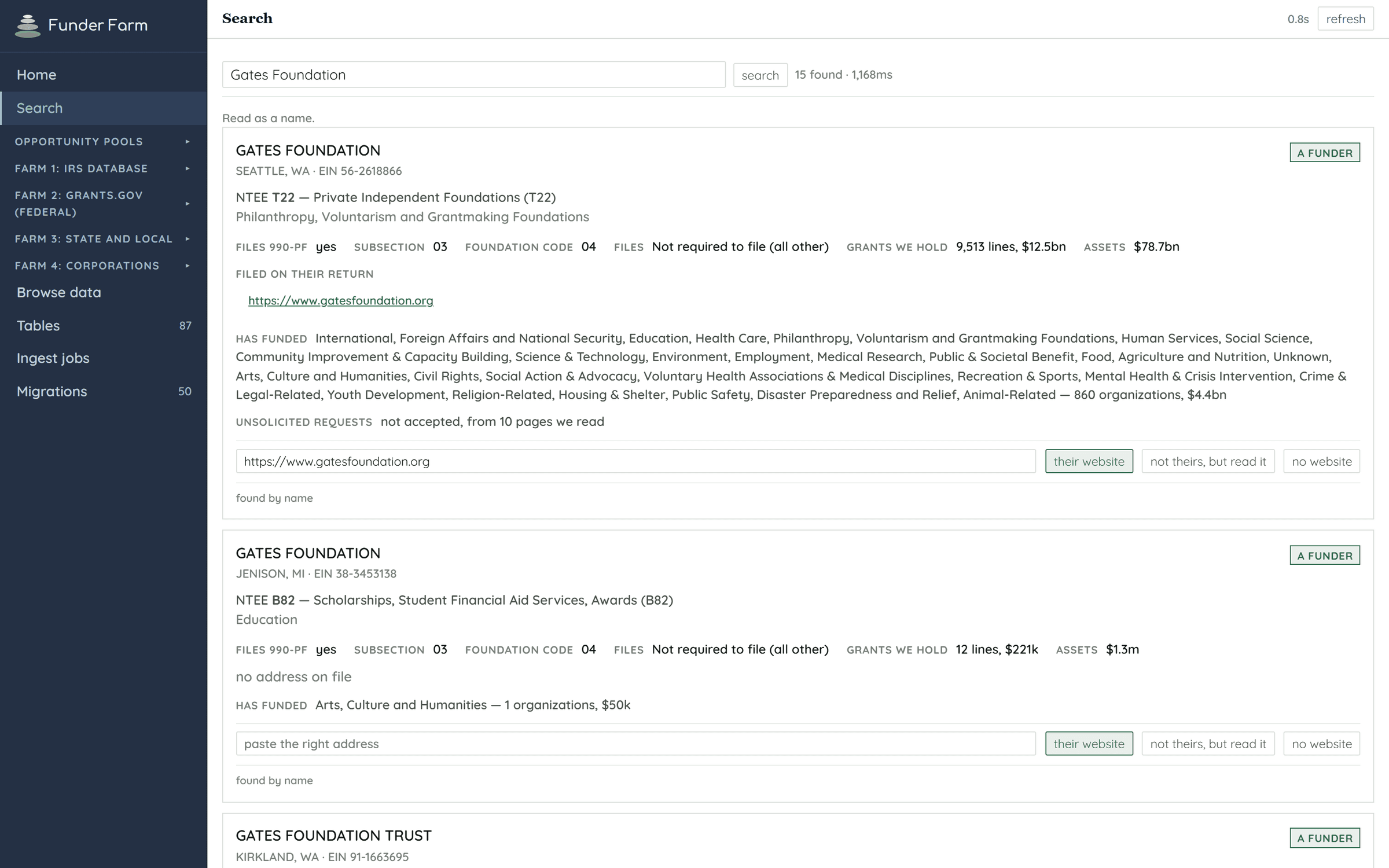Open Ingest jobs page

click(x=104, y=358)
